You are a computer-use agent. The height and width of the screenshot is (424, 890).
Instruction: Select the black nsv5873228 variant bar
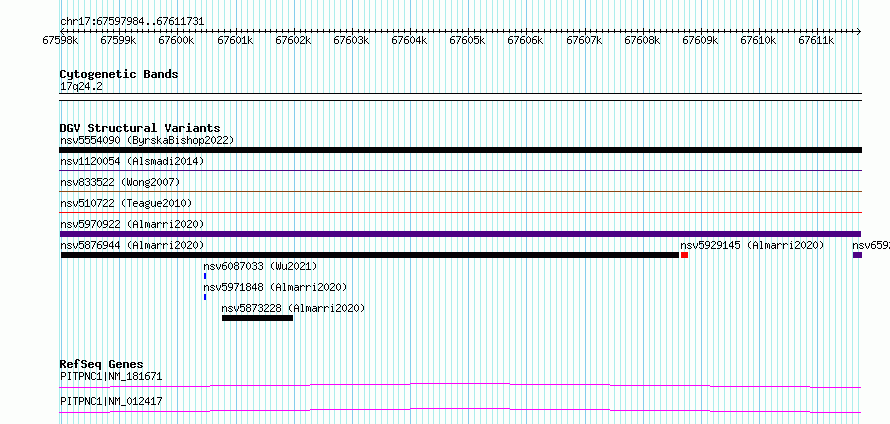pos(258,318)
